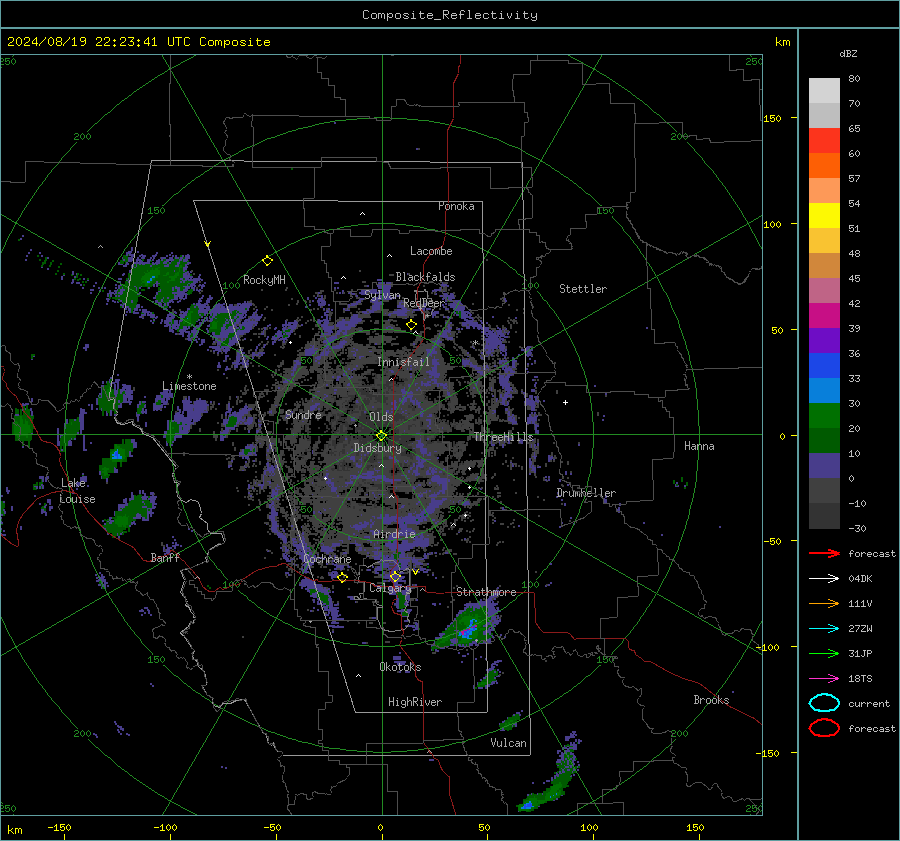The image size is (900, 841).
Task: Select the dark orange 57-60 dBZ swatch
Action: coord(824,166)
